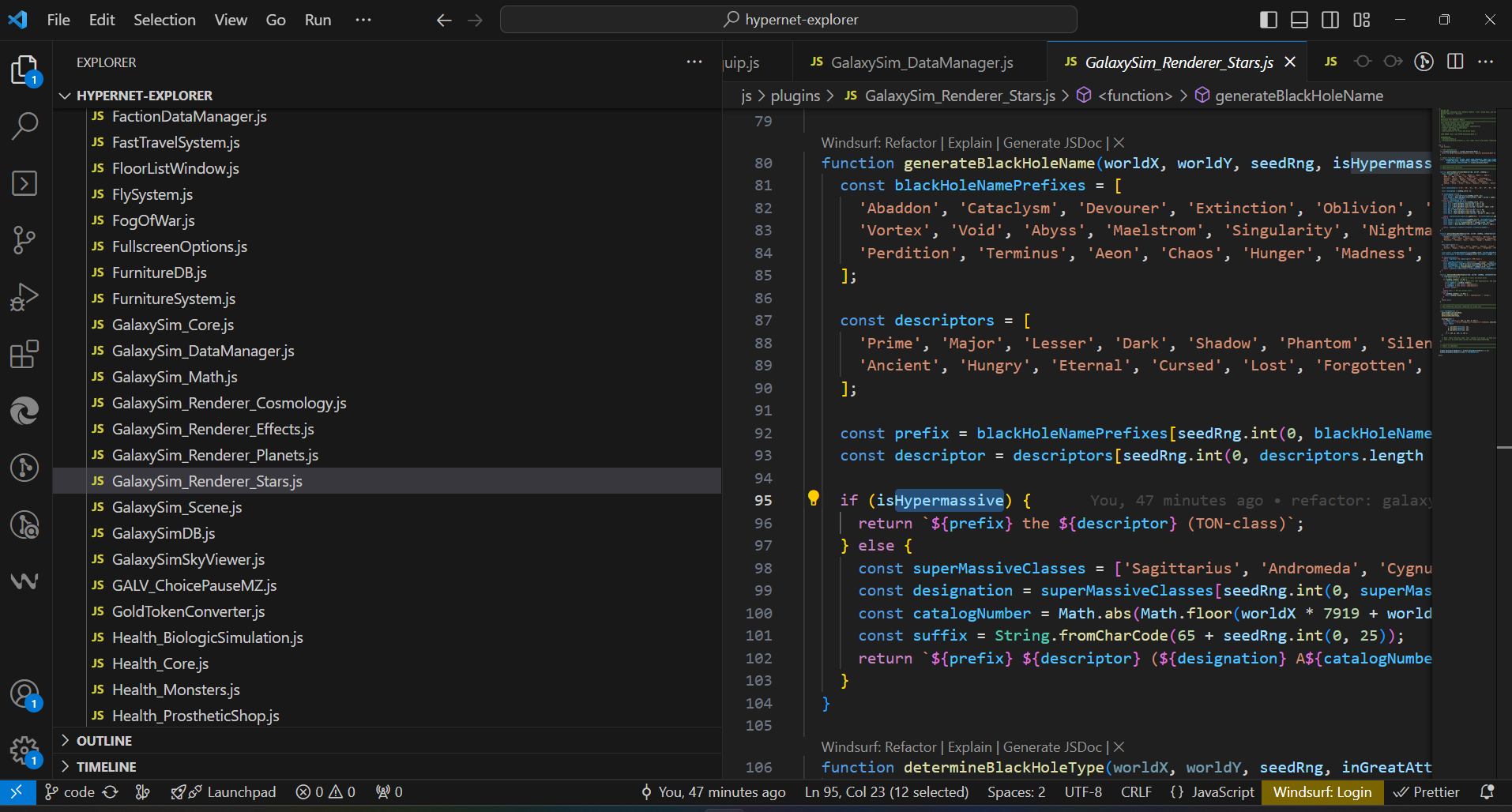Open the Edge browser tools icon
This screenshot has width=1512, height=812.
[x=25, y=411]
